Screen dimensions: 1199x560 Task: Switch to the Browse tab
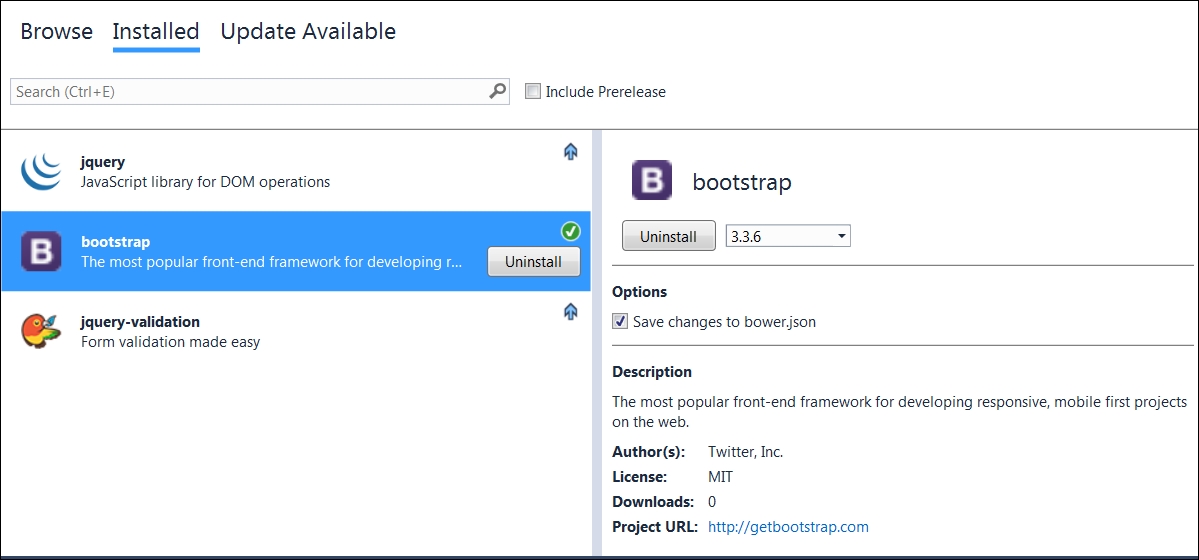[x=57, y=31]
